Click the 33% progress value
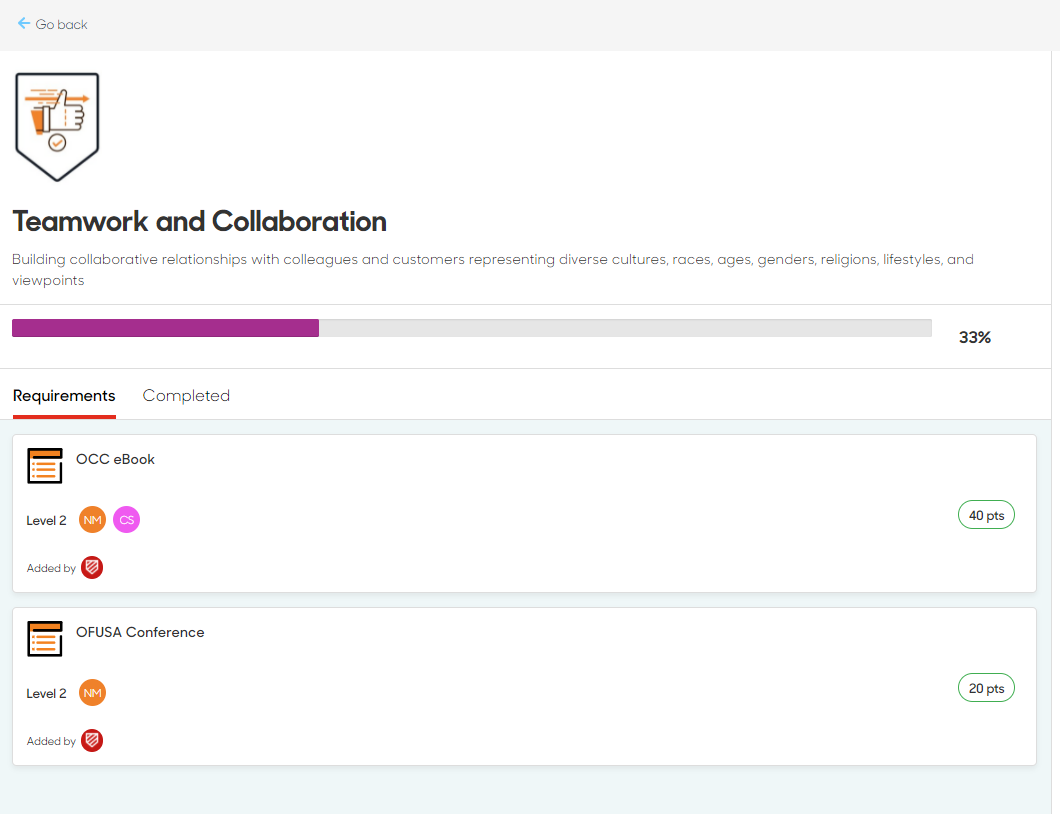Screen dimensions: 1060x814 [975, 337]
